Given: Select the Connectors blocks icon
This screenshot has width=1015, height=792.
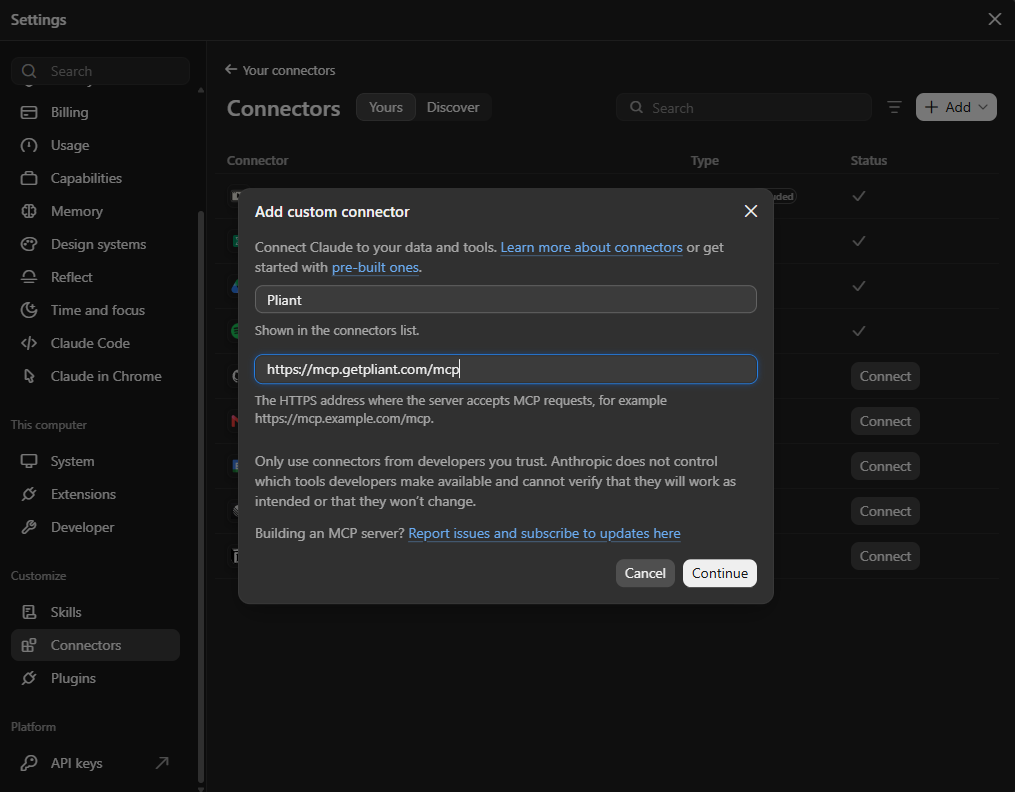Looking at the screenshot, I should pyautogui.click(x=29, y=645).
